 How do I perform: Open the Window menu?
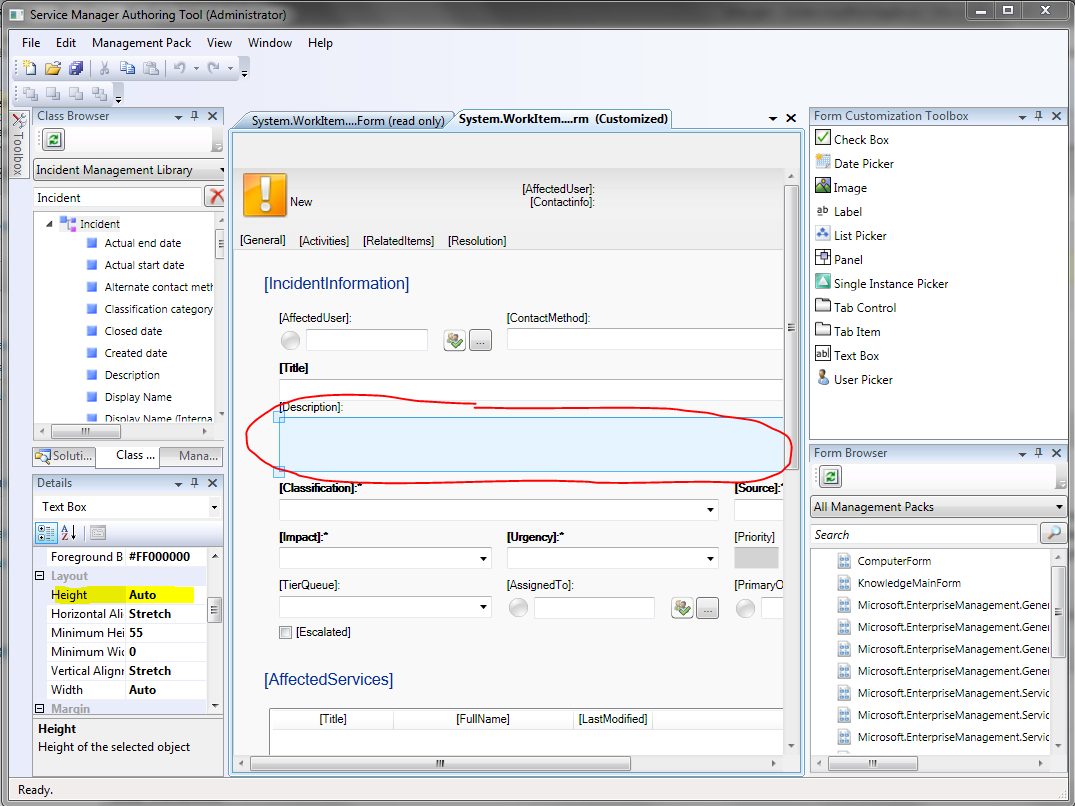[x=269, y=42]
